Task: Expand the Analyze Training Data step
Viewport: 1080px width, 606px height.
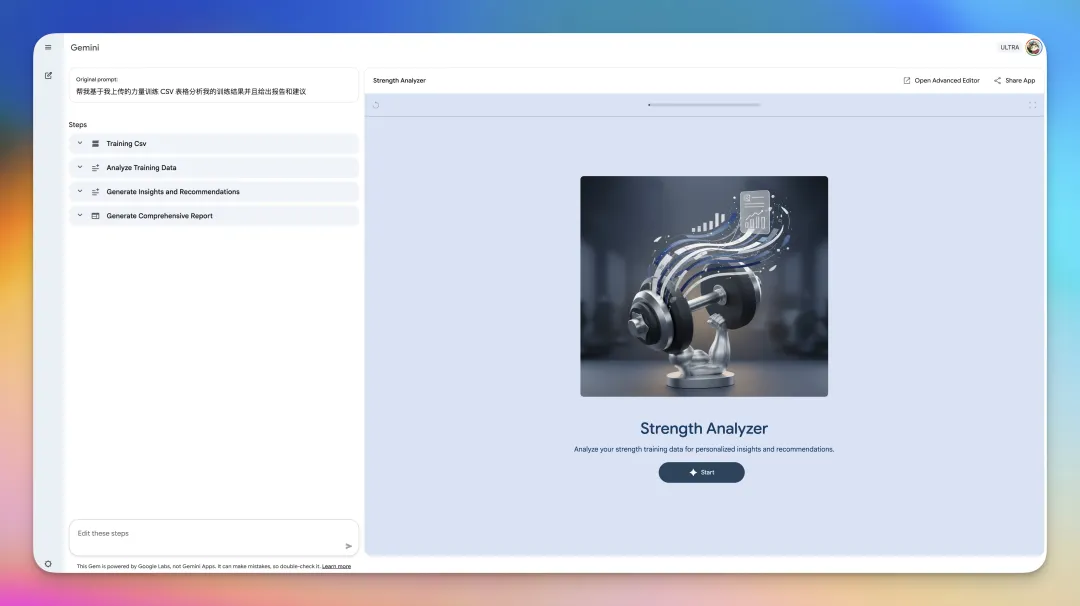Action: (x=80, y=167)
